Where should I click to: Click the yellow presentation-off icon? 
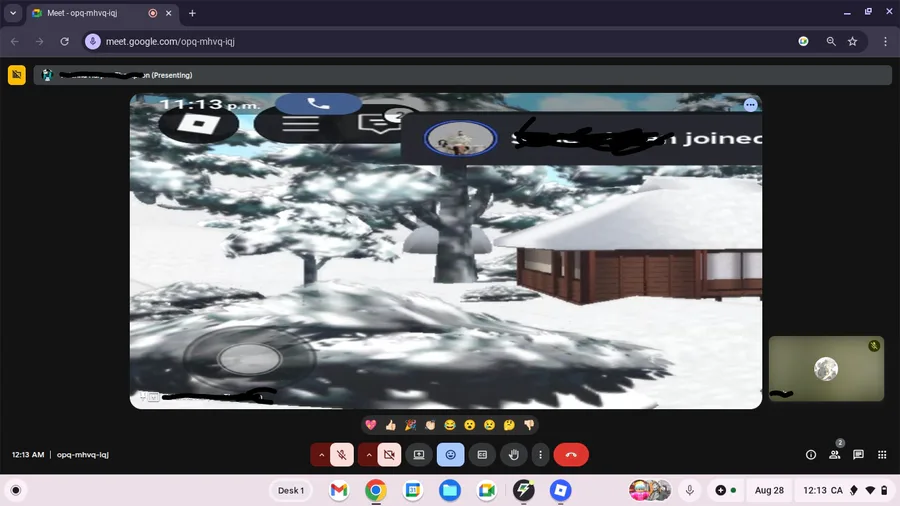[x=17, y=75]
